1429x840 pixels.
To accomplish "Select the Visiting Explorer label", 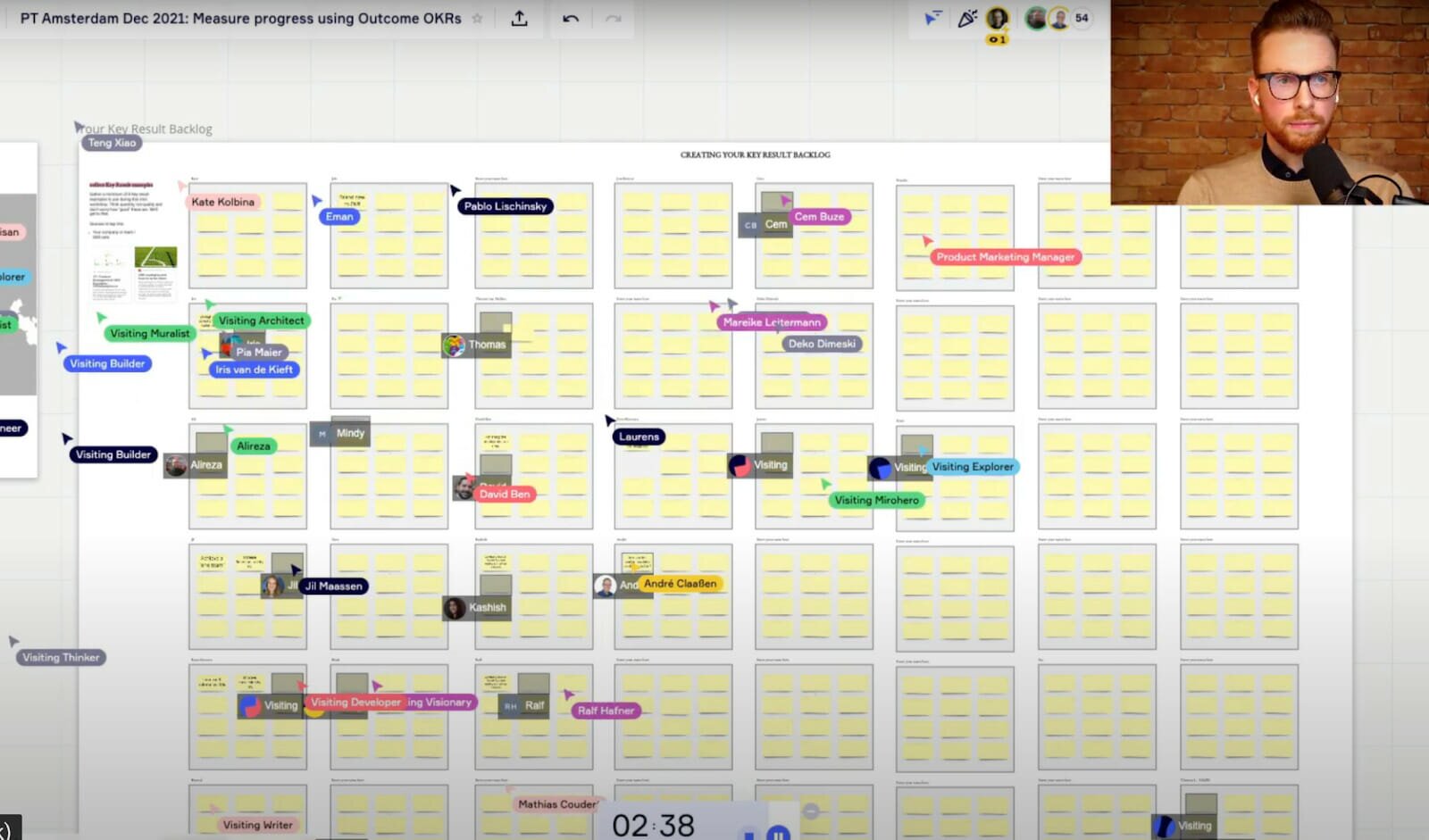I will tap(973, 467).
